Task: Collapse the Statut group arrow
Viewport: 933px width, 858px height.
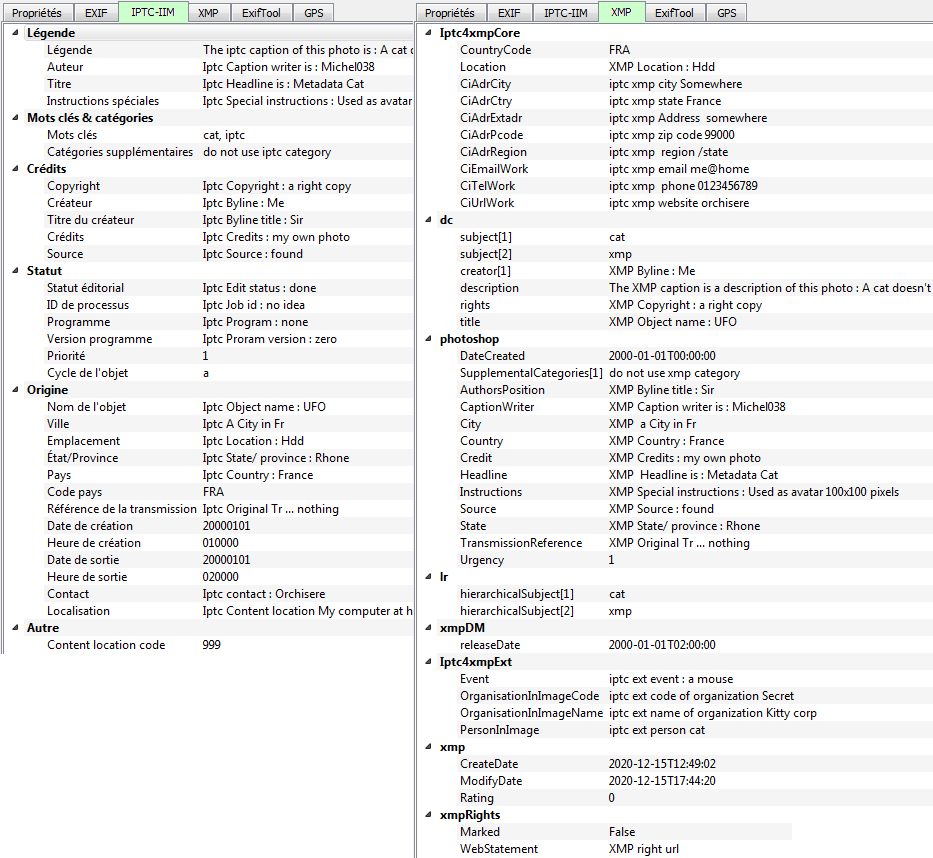Action: tap(15, 271)
